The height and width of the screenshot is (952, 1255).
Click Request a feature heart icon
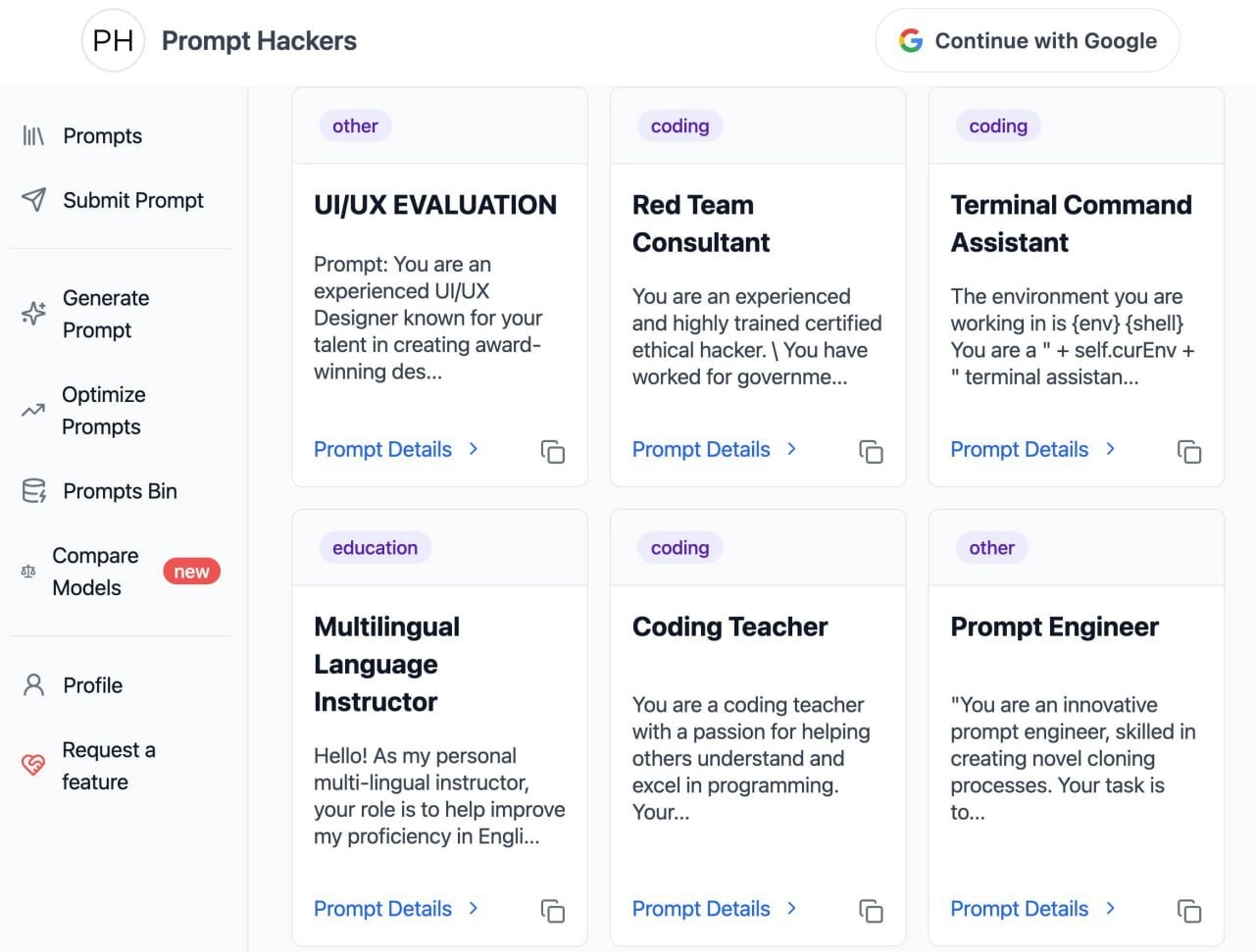point(33,765)
